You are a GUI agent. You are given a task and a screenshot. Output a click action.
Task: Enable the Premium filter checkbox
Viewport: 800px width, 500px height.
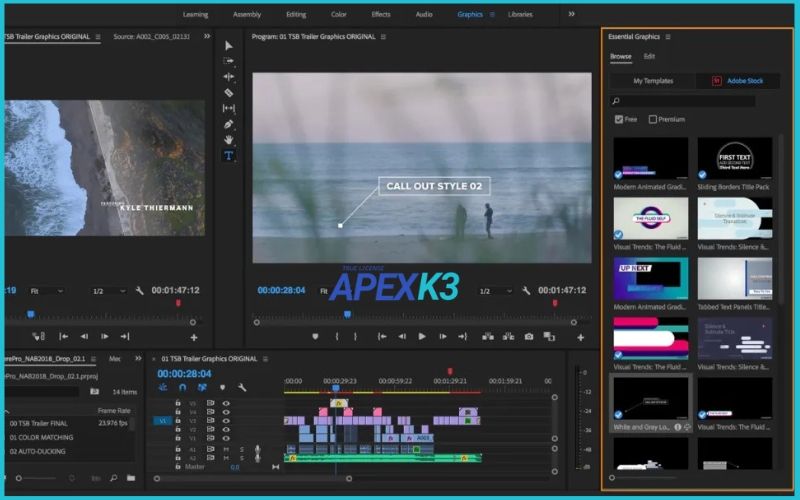653,119
